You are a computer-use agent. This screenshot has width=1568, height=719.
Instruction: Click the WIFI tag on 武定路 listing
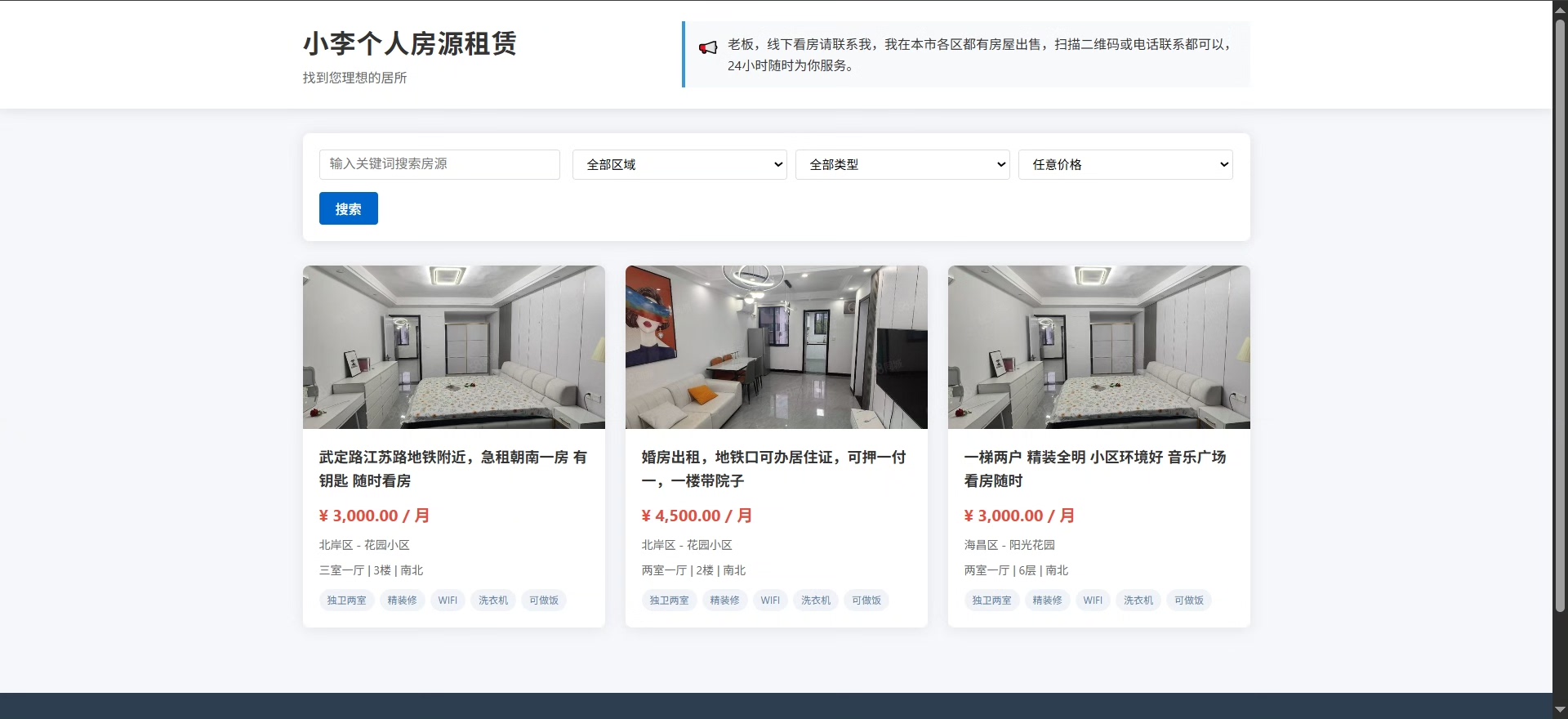click(x=448, y=601)
